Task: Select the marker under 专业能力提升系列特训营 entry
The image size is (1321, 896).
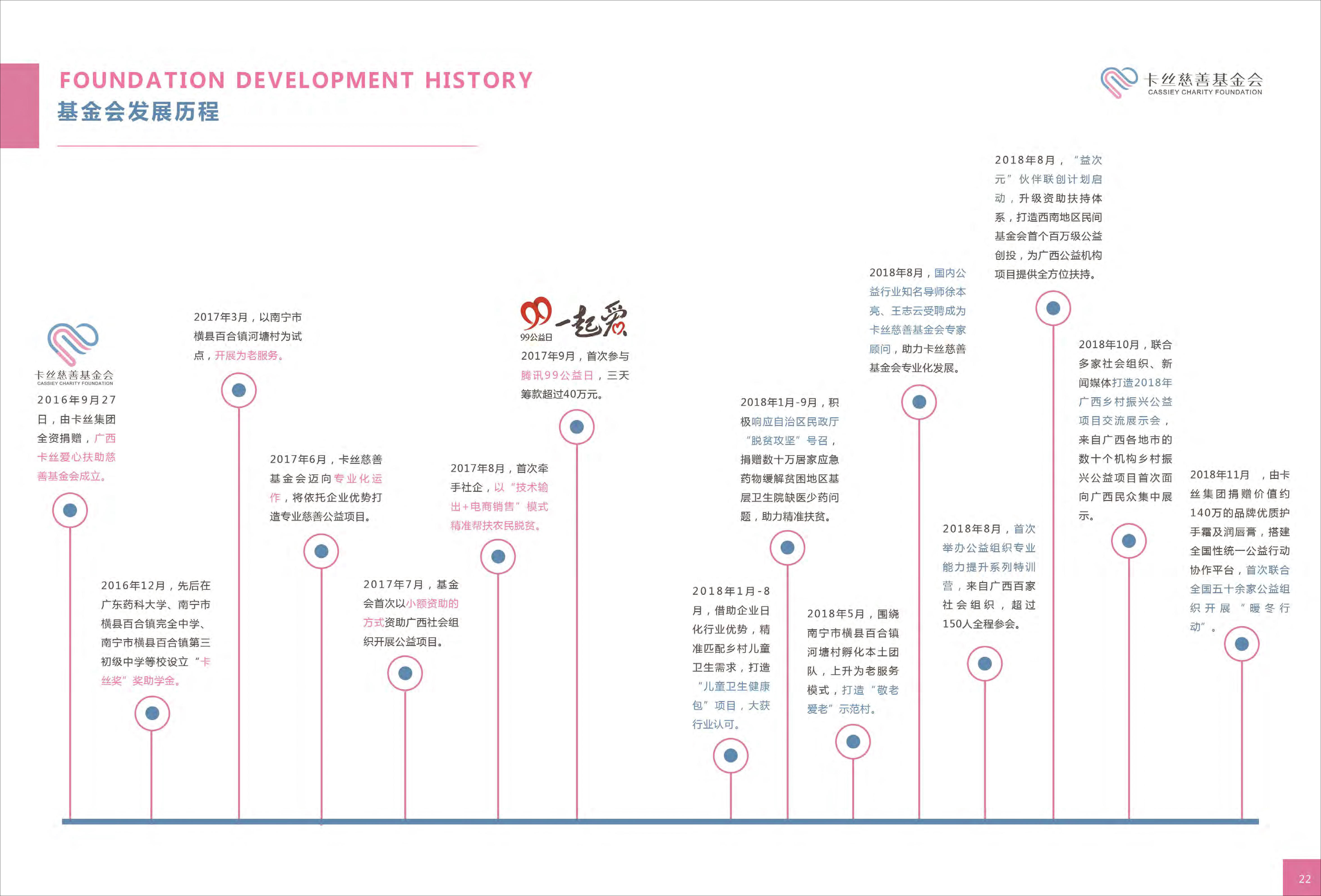Action: pyautogui.click(x=985, y=664)
